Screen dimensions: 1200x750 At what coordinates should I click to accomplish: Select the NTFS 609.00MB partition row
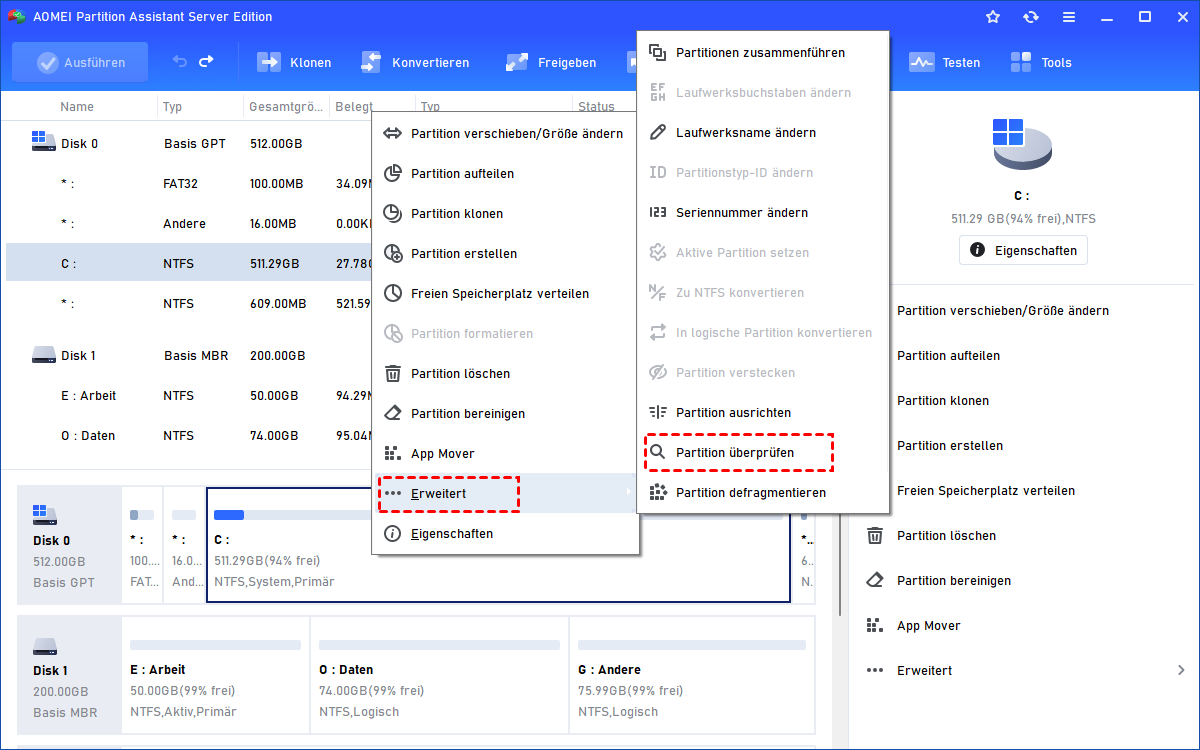[188, 303]
